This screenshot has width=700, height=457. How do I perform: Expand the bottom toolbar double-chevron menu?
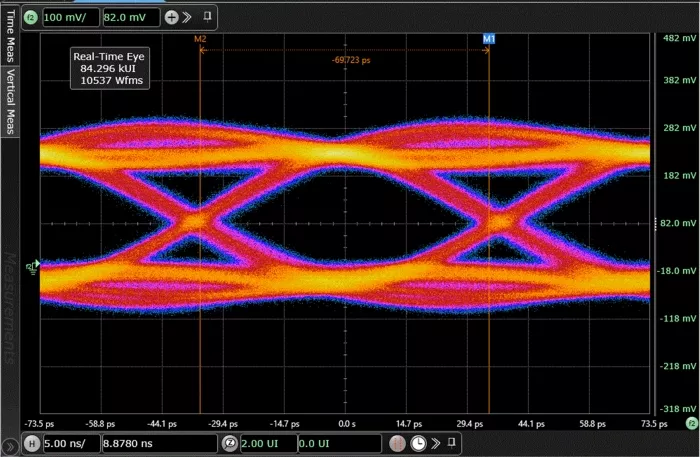pyautogui.click(x=436, y=443)
